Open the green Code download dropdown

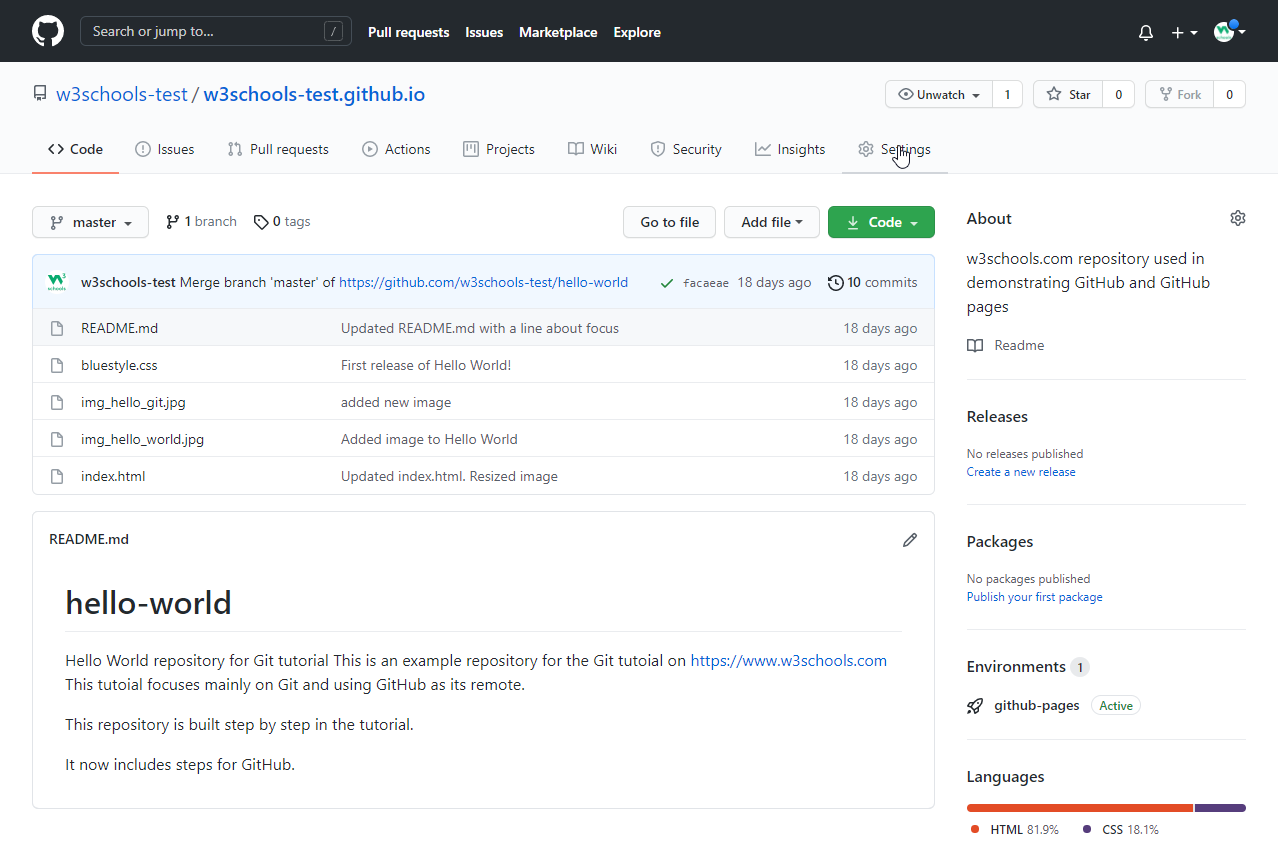pos(881,222)
